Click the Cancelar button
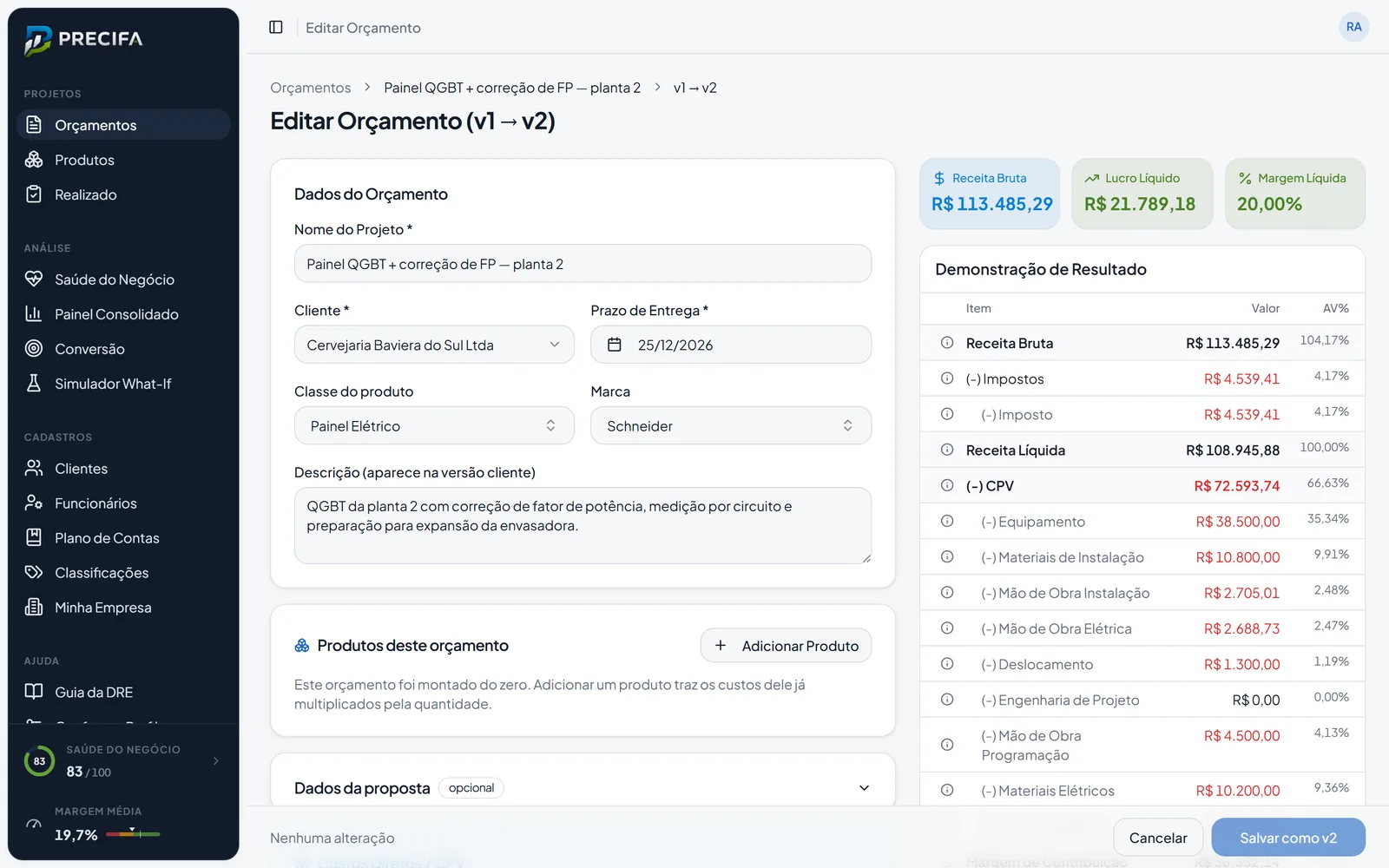The image size is (1389, 868). point(1158,838)
